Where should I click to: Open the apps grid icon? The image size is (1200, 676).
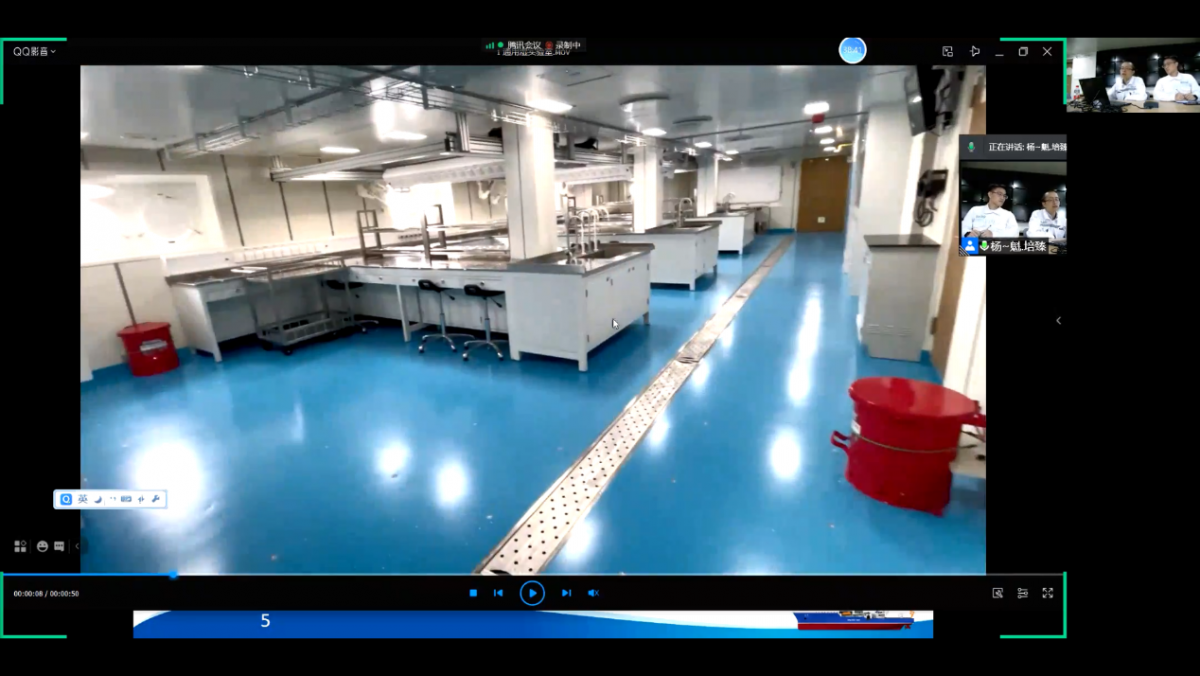[x=20, y=546]
